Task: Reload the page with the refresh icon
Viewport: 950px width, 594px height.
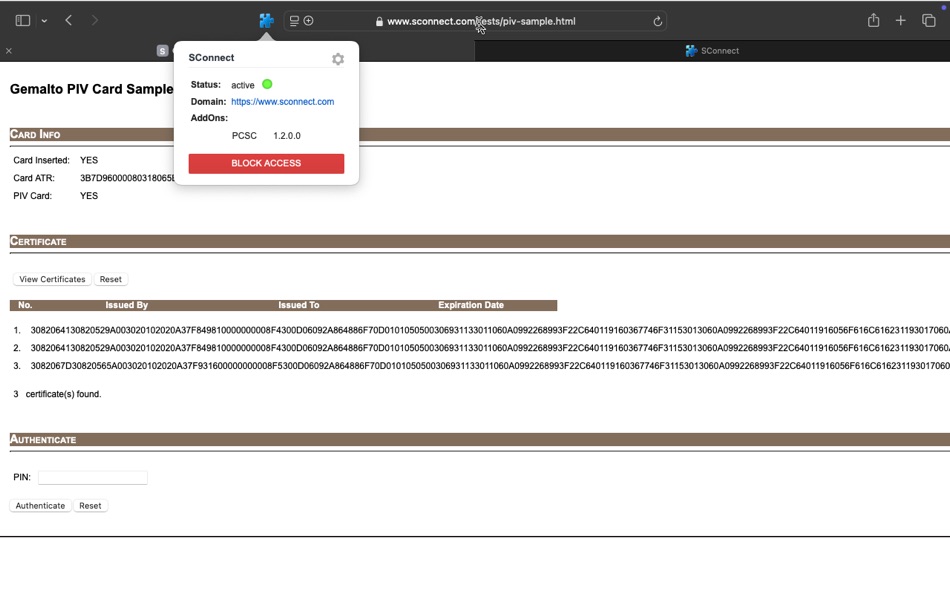Action: click(657, 21)
